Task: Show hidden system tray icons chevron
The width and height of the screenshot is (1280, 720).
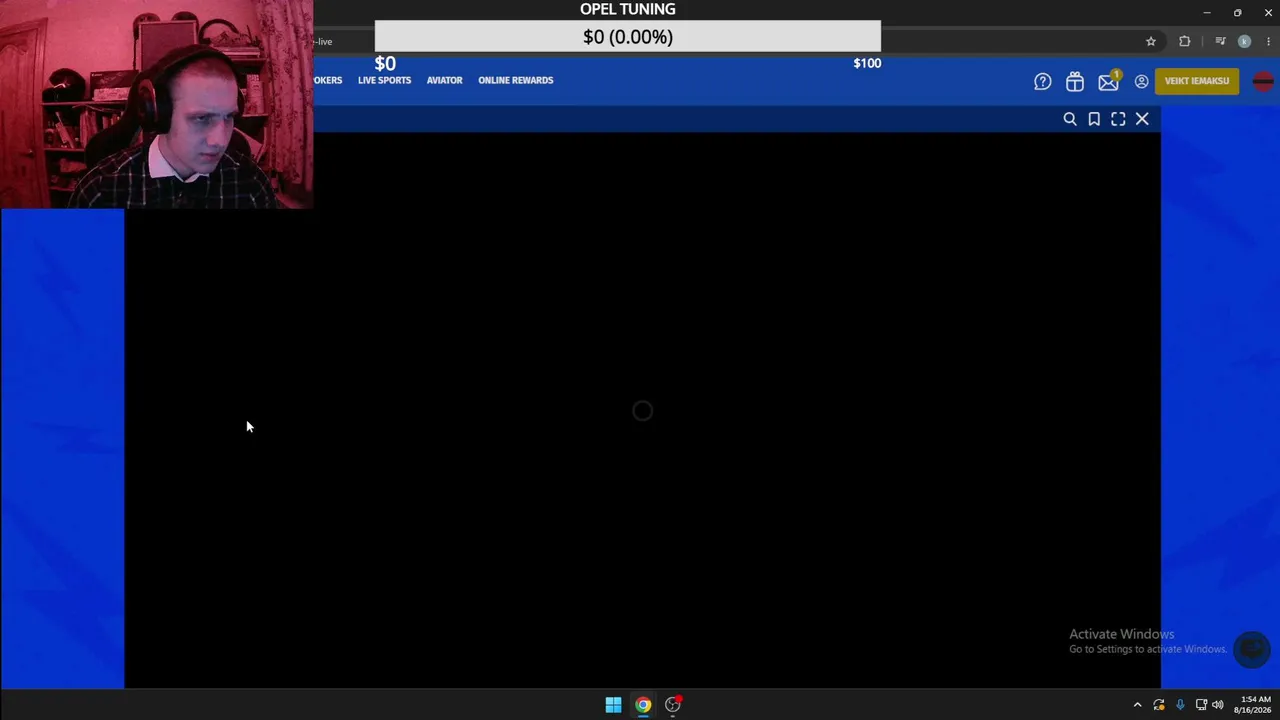Action: click(x=1137, y=705)
